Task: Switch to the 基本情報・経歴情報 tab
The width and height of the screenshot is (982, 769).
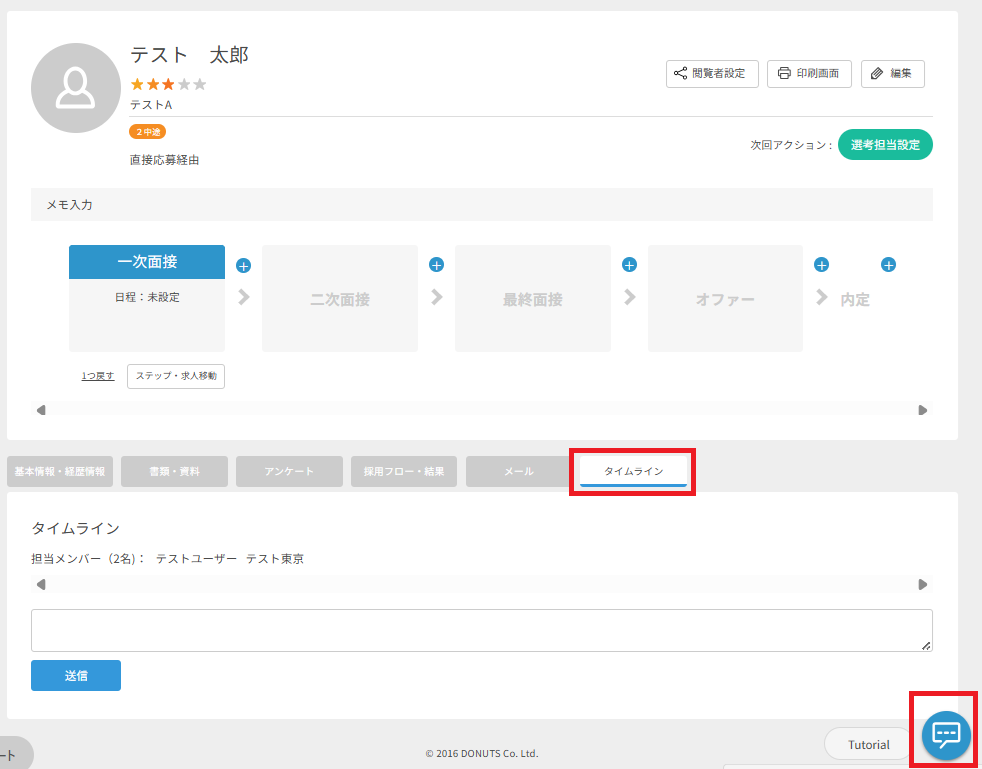Action: (x=59, y=471)
